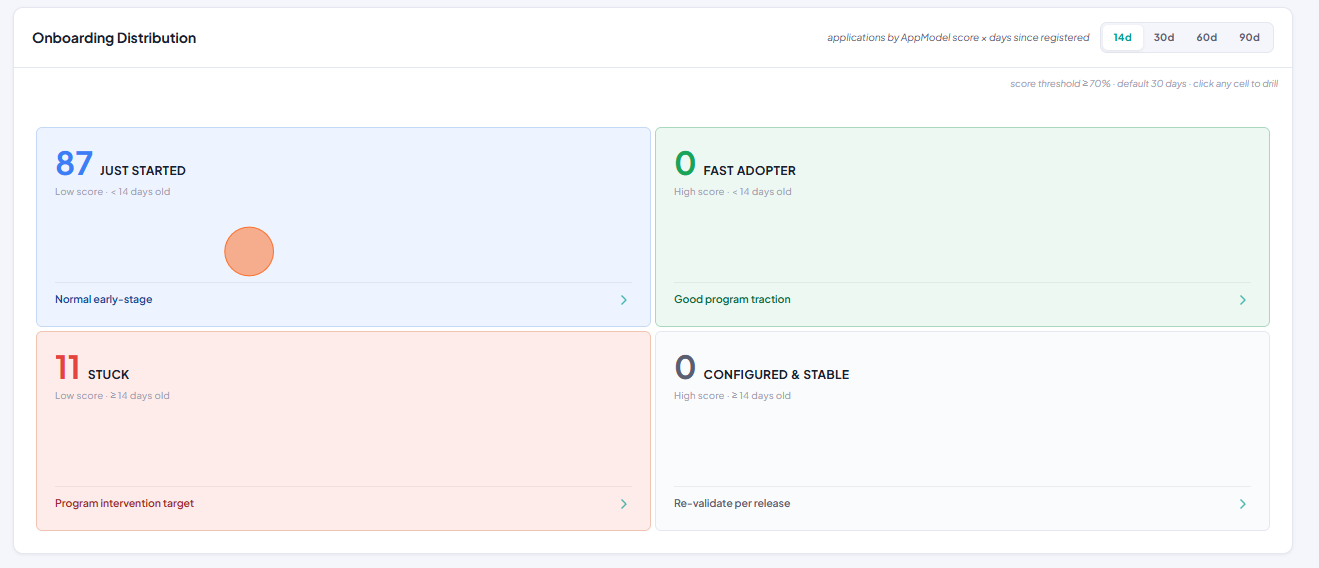The image size is (1319, 568).
Task: Click the Fast Adopter heading
Action: click(750, 171)
